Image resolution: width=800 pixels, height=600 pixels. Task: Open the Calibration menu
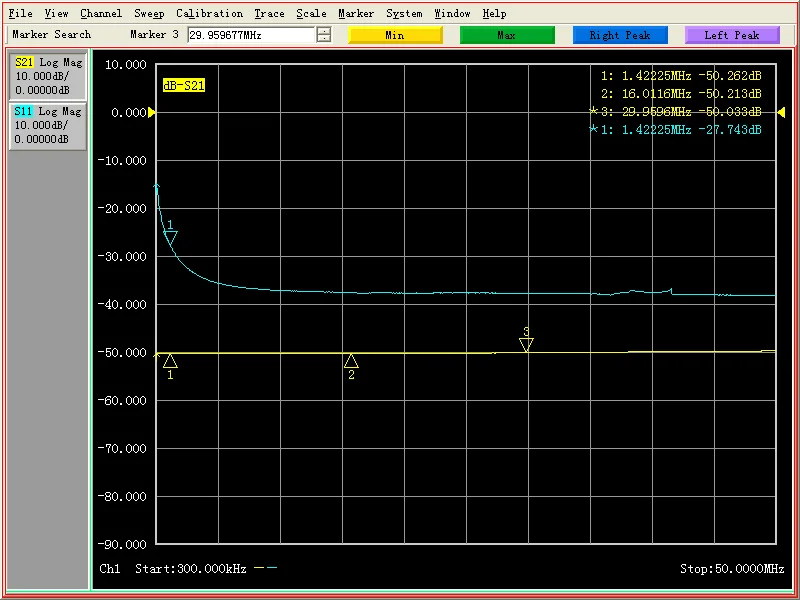click(209, 13)
